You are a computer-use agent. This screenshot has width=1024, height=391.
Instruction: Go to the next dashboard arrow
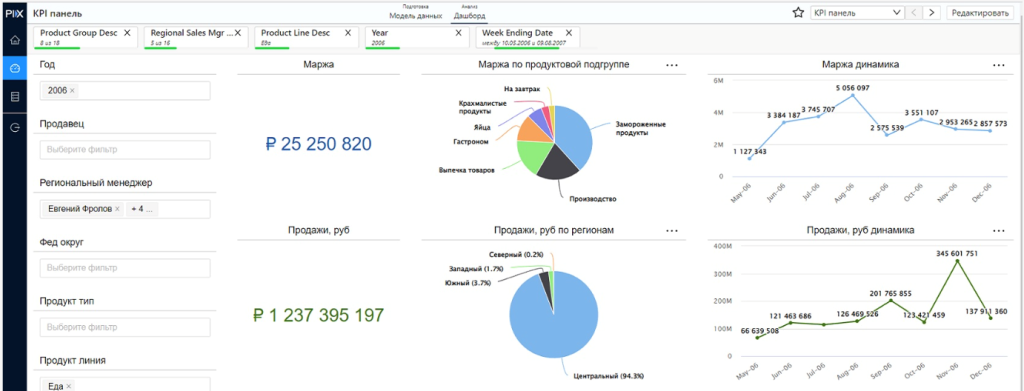click(x=932, y=12)
